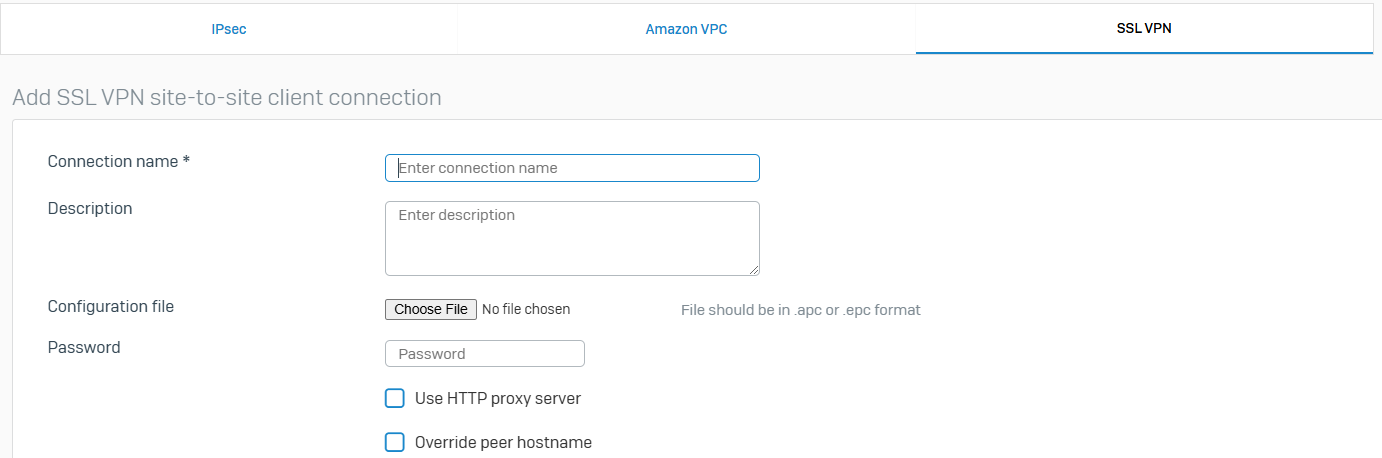Focus the Enter description text area
The image size is (1382, 458).
572,238
